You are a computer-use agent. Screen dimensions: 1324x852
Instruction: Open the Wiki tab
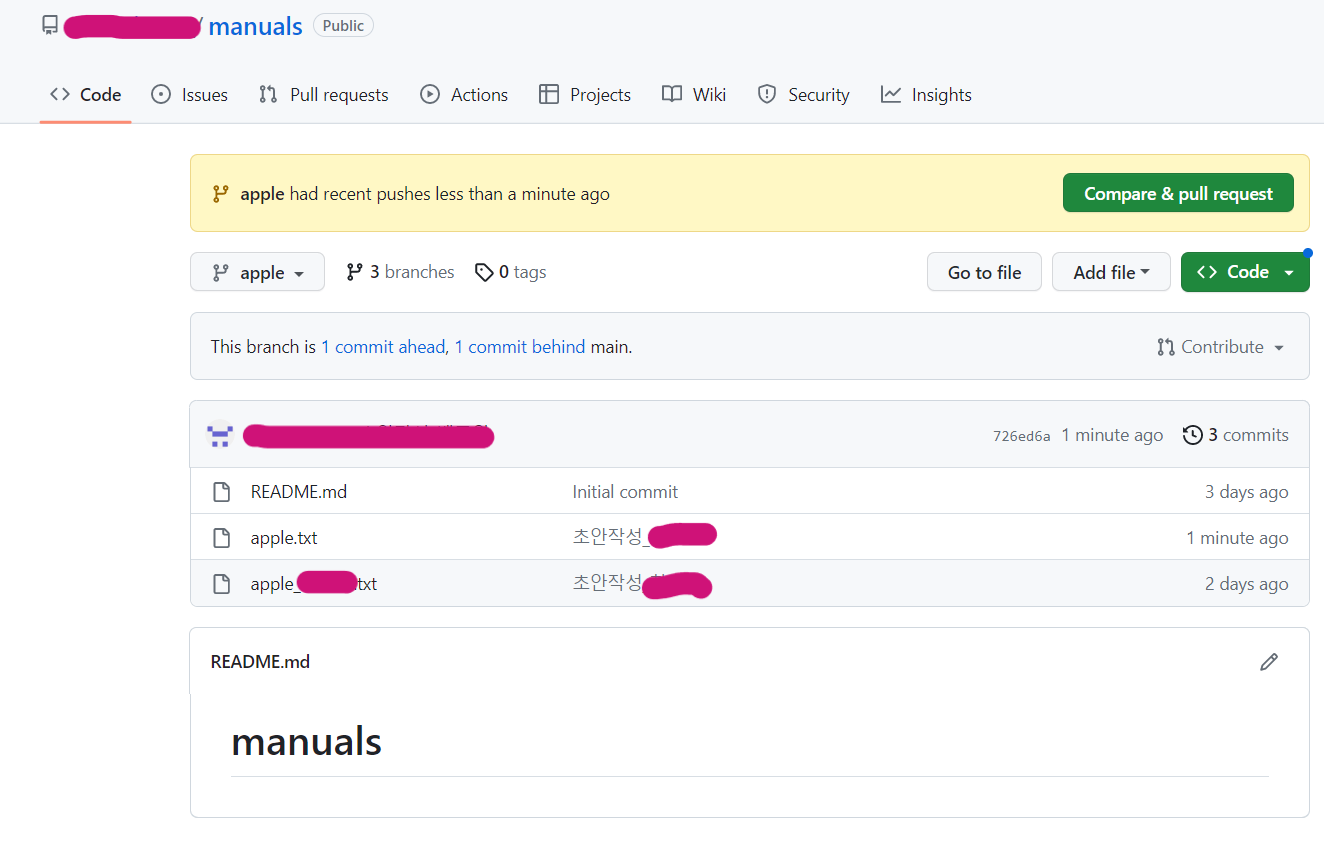tap(694, 95)
